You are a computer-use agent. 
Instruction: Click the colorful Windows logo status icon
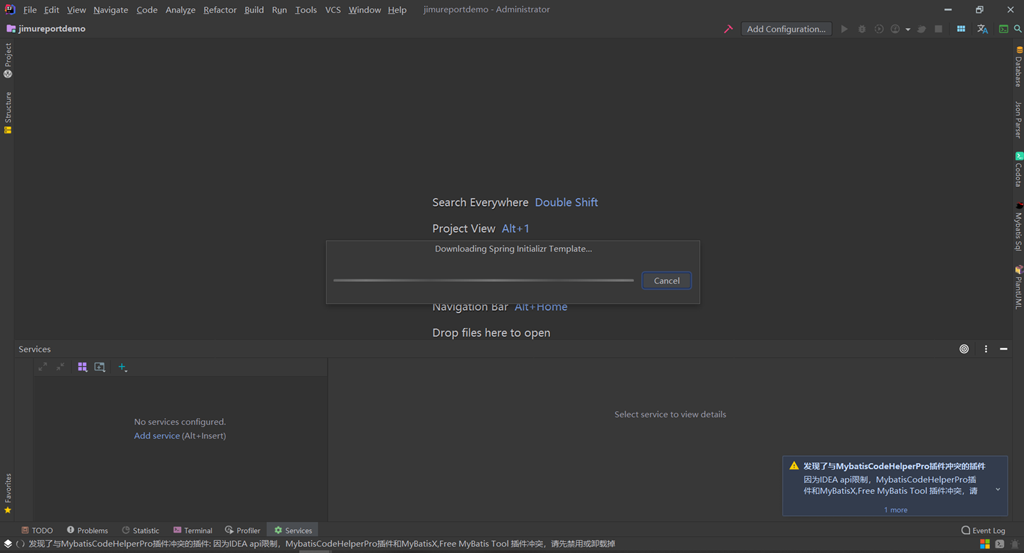pos(985,544)
